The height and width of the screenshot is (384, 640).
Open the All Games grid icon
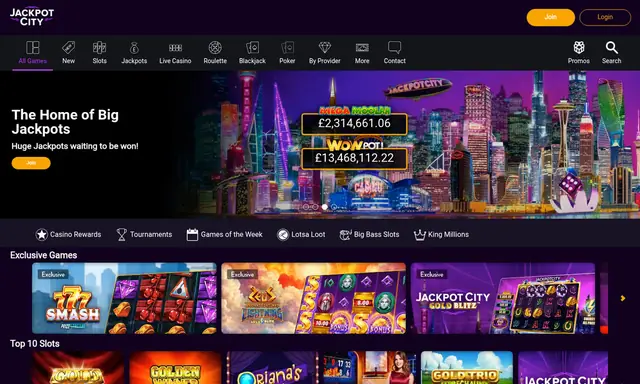[33, 48]
